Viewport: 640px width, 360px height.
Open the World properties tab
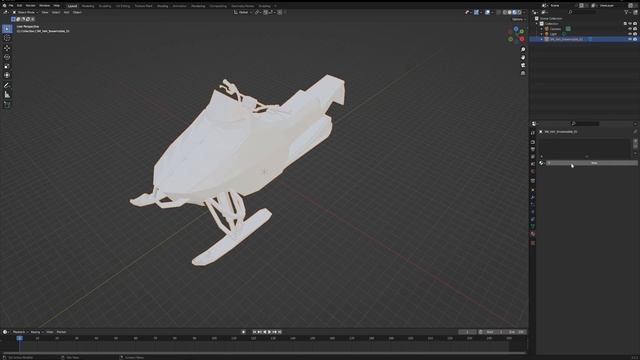click(x=533, y=172)
